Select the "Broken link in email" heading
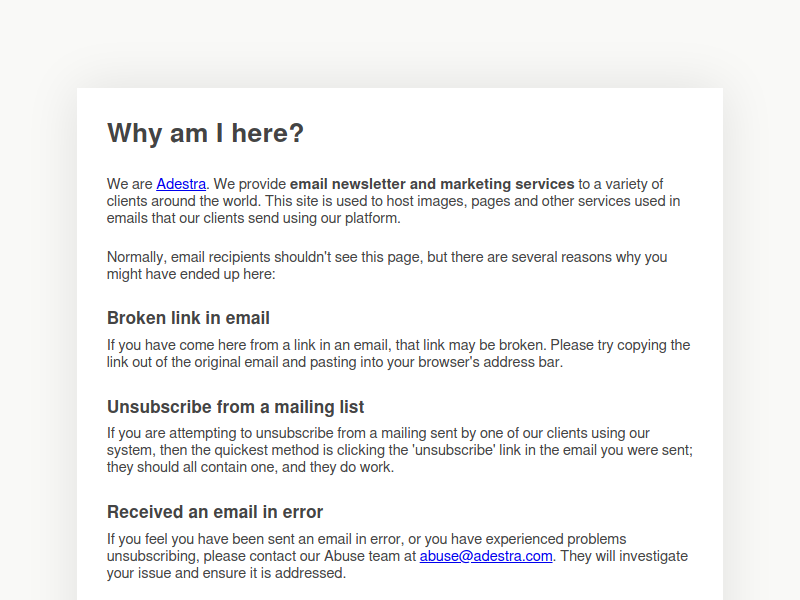800x600 pixels. 188,318
